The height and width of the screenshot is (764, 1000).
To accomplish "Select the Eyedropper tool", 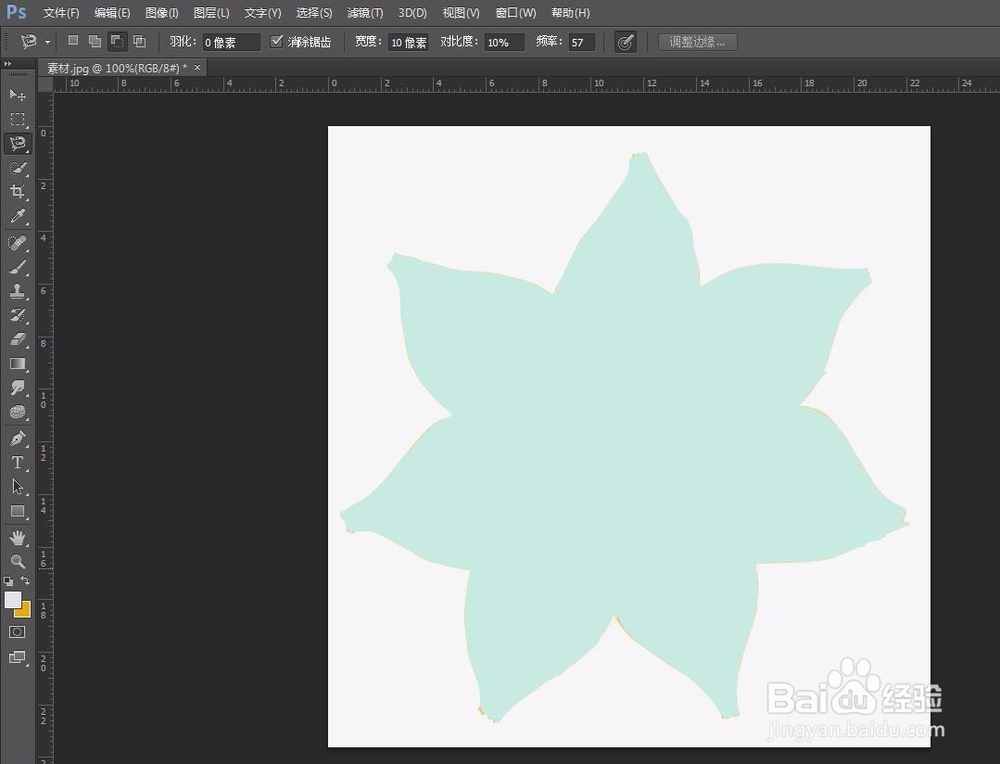I will (x=17, y=217).
